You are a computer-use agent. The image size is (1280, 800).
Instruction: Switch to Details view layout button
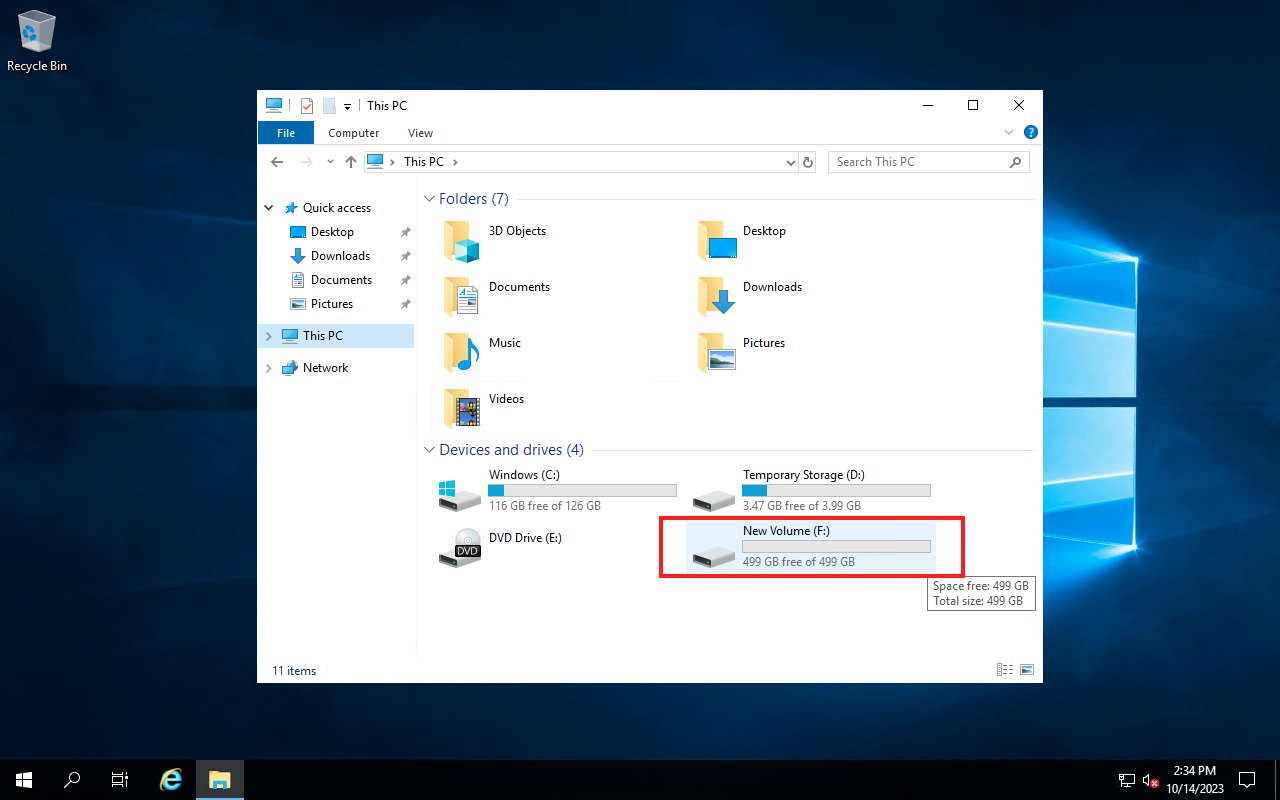1004,670
